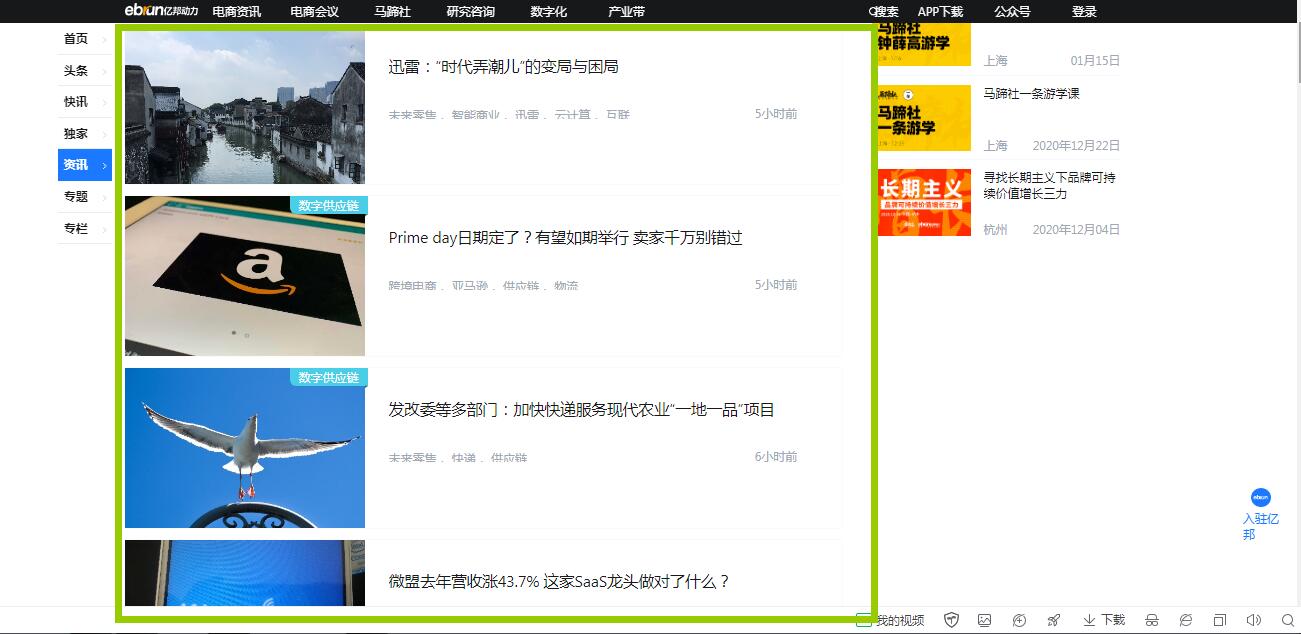Click the shield security icon in status bar
Viewport: 1301px width, 634px height.
pyautogui.click(x=951, y=620)
